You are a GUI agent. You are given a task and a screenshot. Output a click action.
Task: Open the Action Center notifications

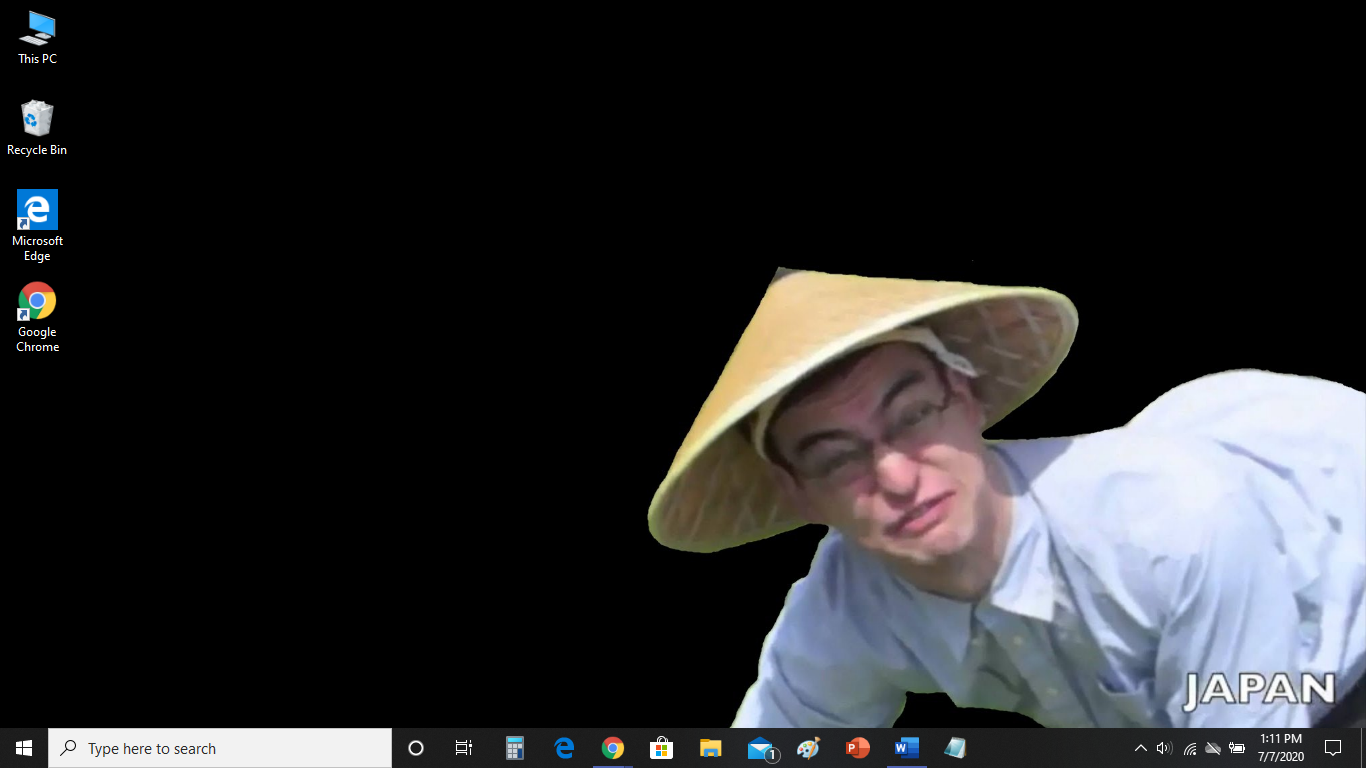pos(1332,748)
